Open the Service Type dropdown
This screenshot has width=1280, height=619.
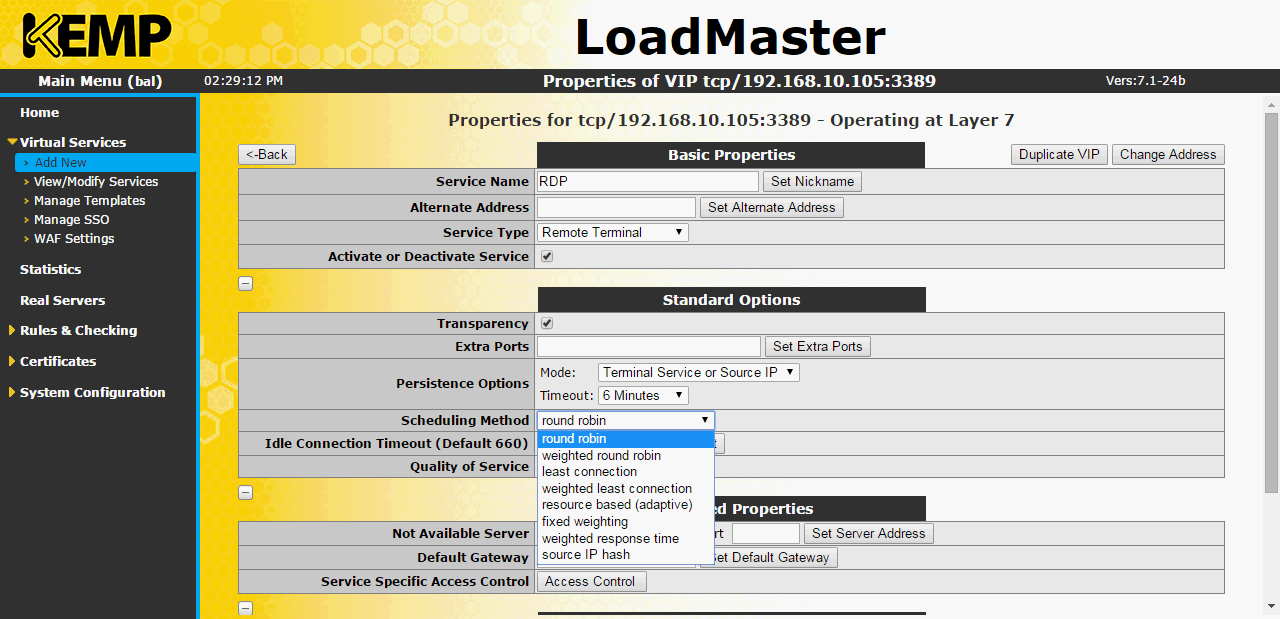(613, 232)
